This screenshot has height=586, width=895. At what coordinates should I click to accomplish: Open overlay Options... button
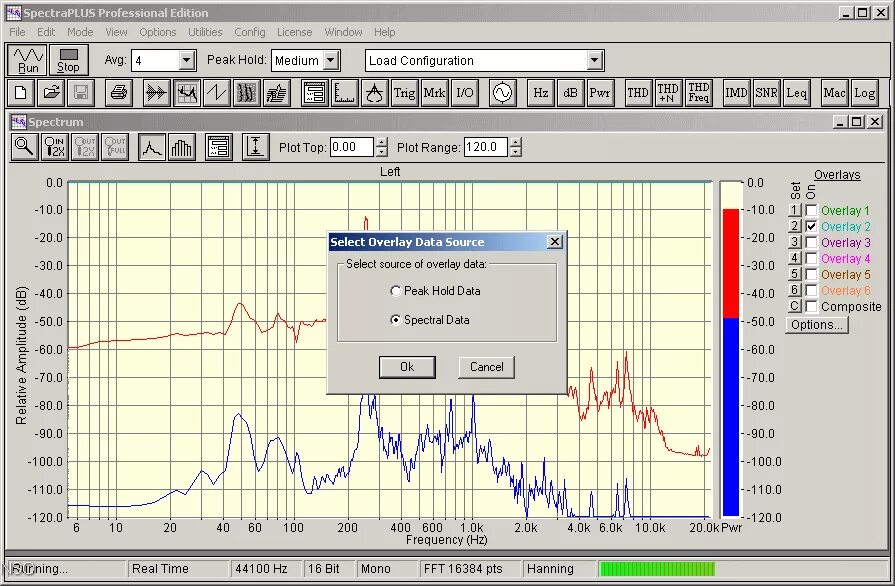(x=816, y=325)
